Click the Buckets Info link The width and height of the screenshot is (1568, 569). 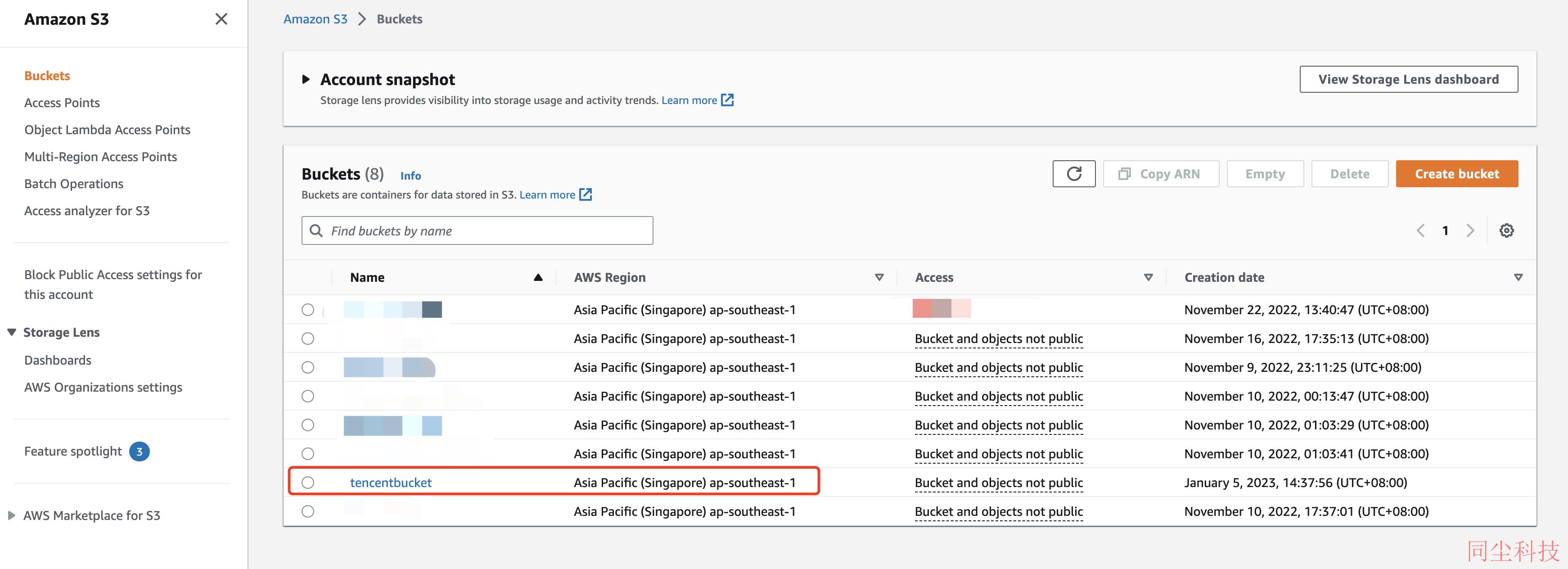410,175
